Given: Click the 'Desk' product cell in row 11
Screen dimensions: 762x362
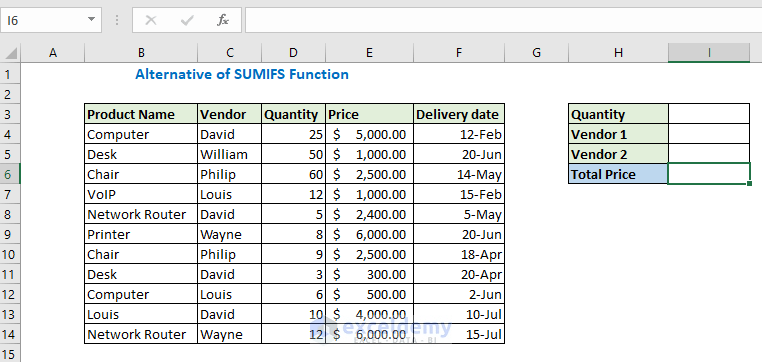Looking at the screenshot, I should coord(141,274).
